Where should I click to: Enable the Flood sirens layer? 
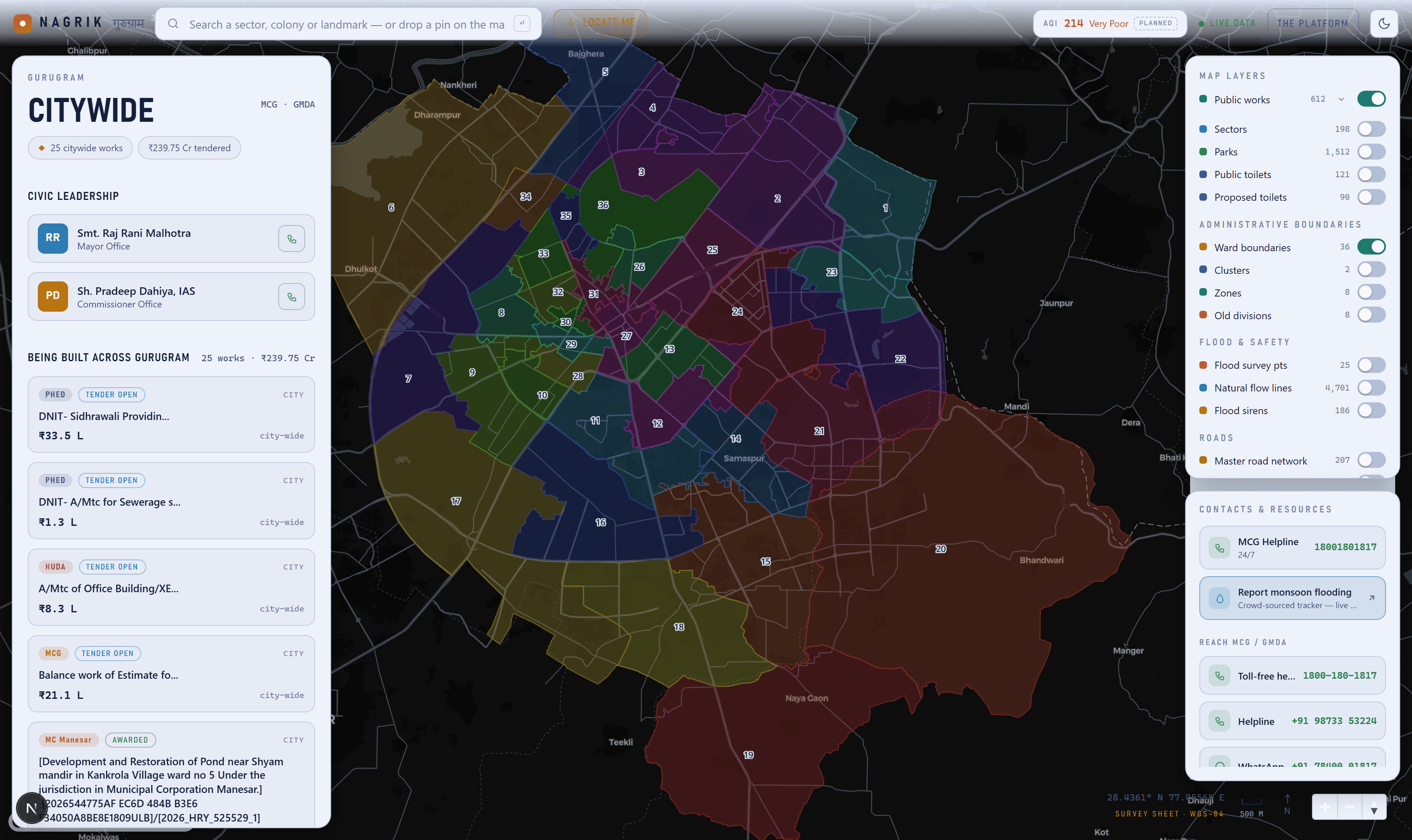pos(1371,410)
